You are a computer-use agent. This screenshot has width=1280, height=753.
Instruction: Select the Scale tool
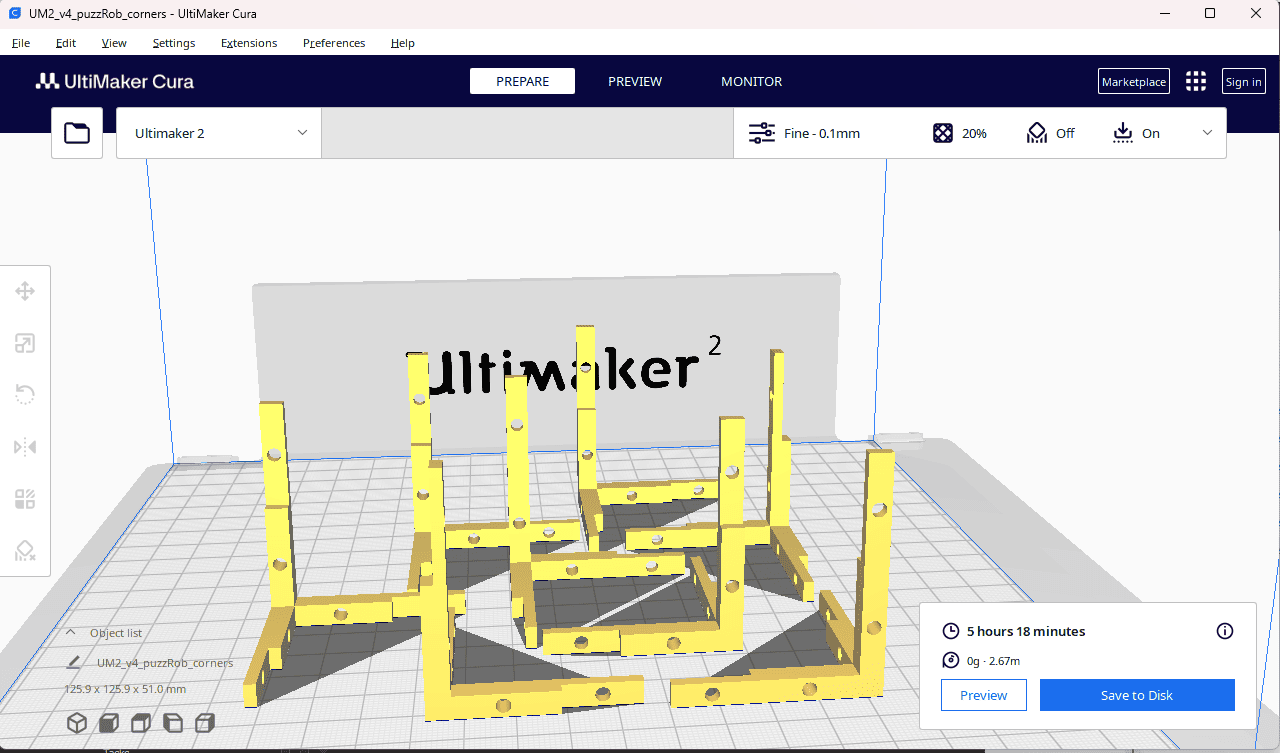(x=25, y=343)
